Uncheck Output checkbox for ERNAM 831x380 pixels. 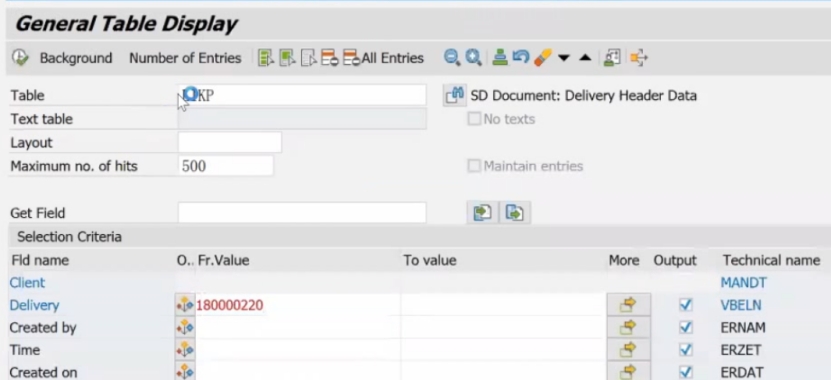pos(686,328)
